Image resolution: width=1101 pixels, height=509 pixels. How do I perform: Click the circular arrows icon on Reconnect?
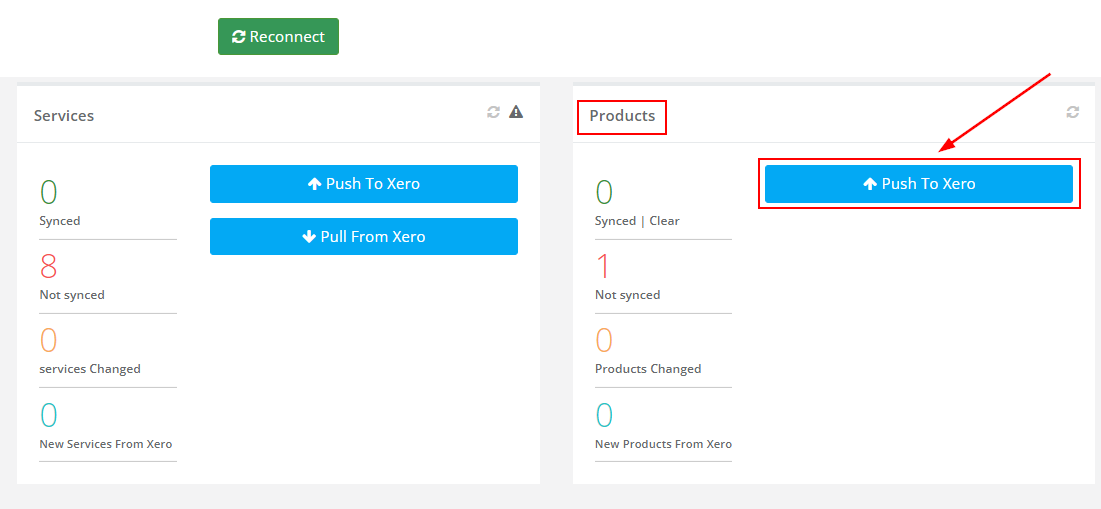click(239, 37)
